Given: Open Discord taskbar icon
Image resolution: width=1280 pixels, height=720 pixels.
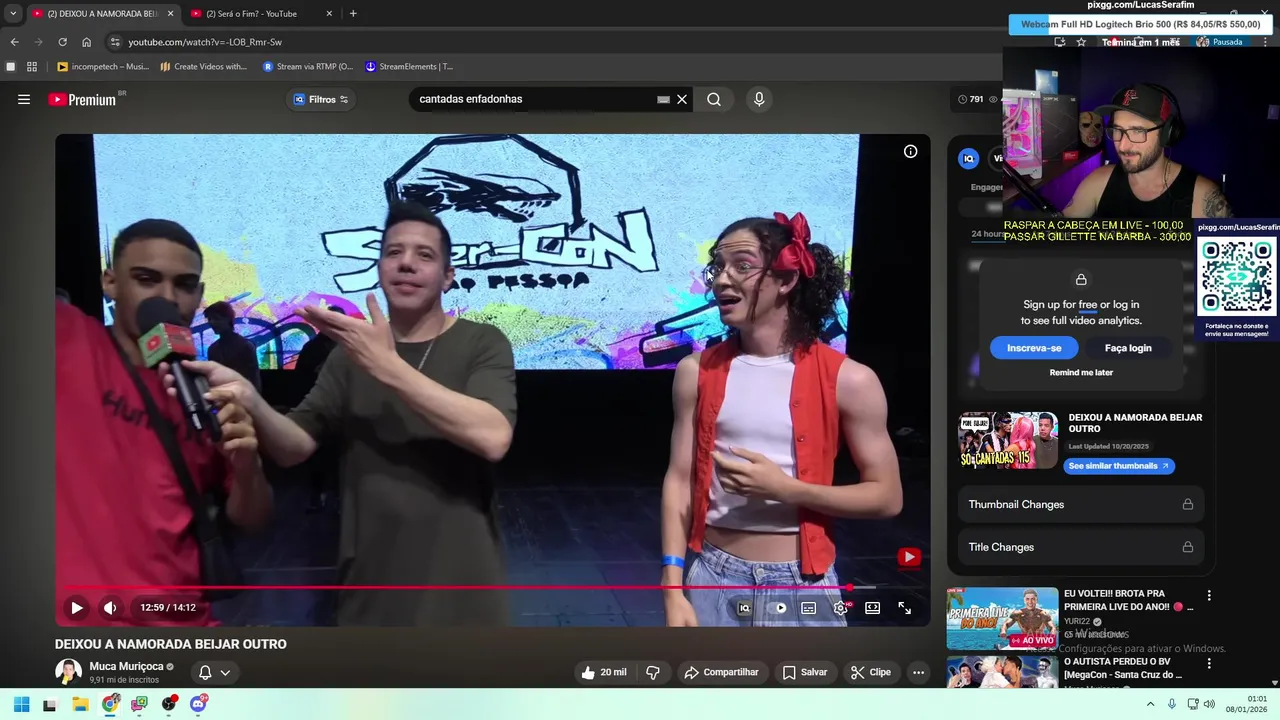Looking at the screenshot, I should click(198, 704).
